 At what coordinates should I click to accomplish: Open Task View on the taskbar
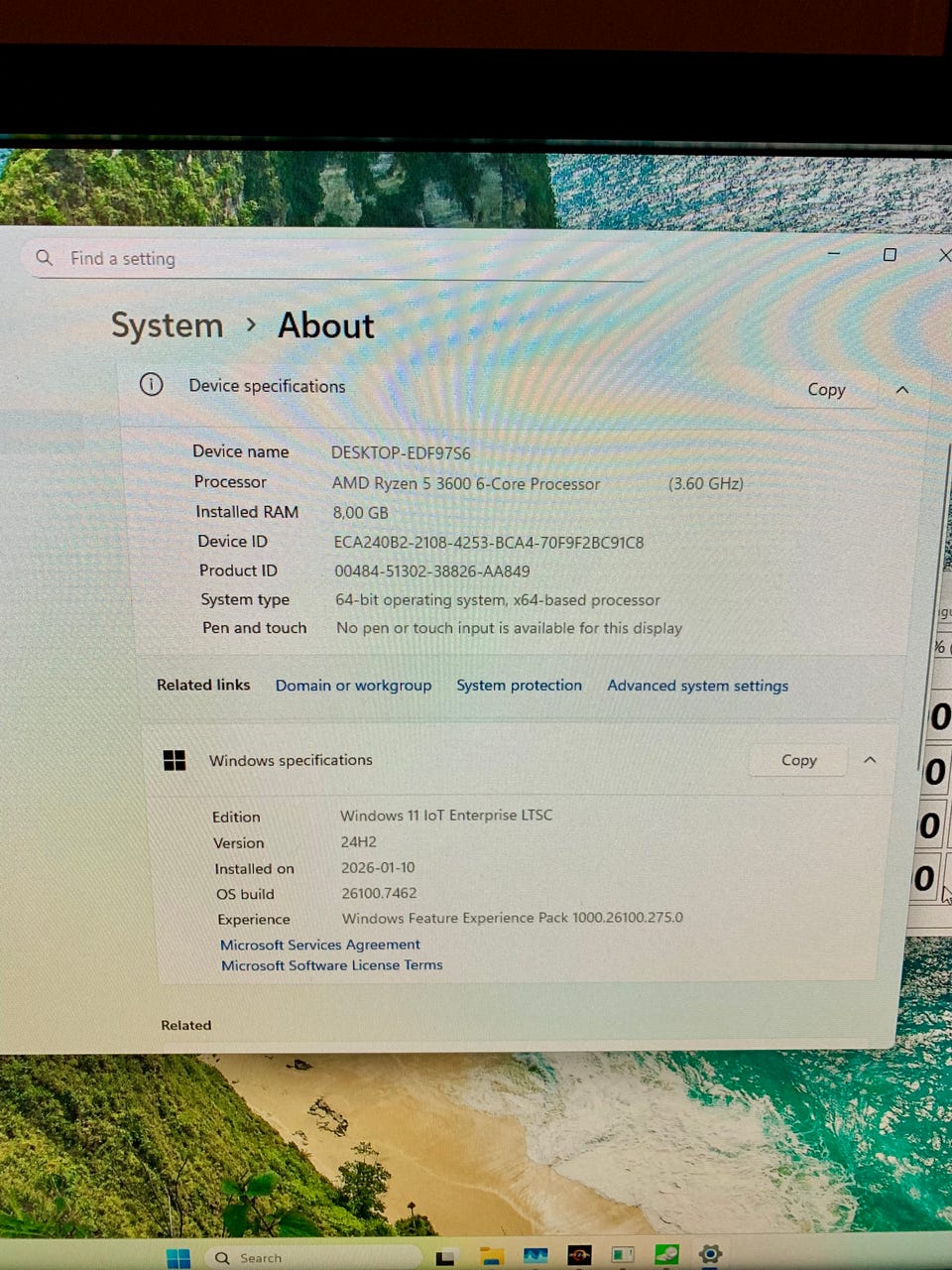(445, 1258)
